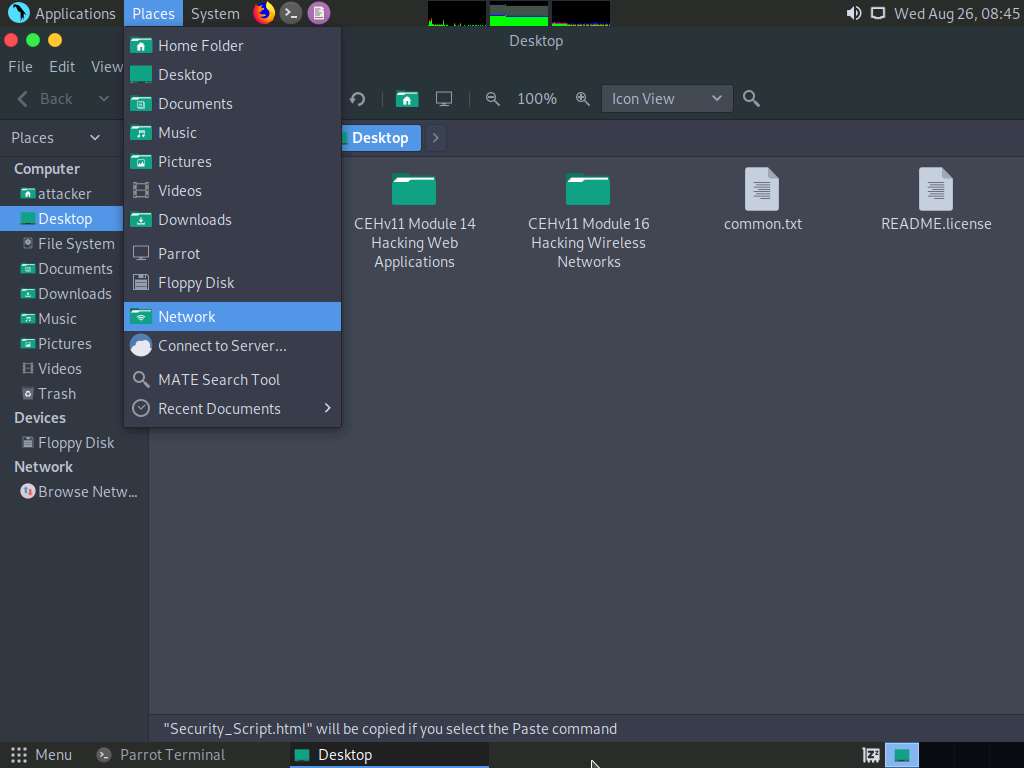Open the Icon View dropdown
The height and width of the screenshot is (768, 1024).
(x=666, y=99)
